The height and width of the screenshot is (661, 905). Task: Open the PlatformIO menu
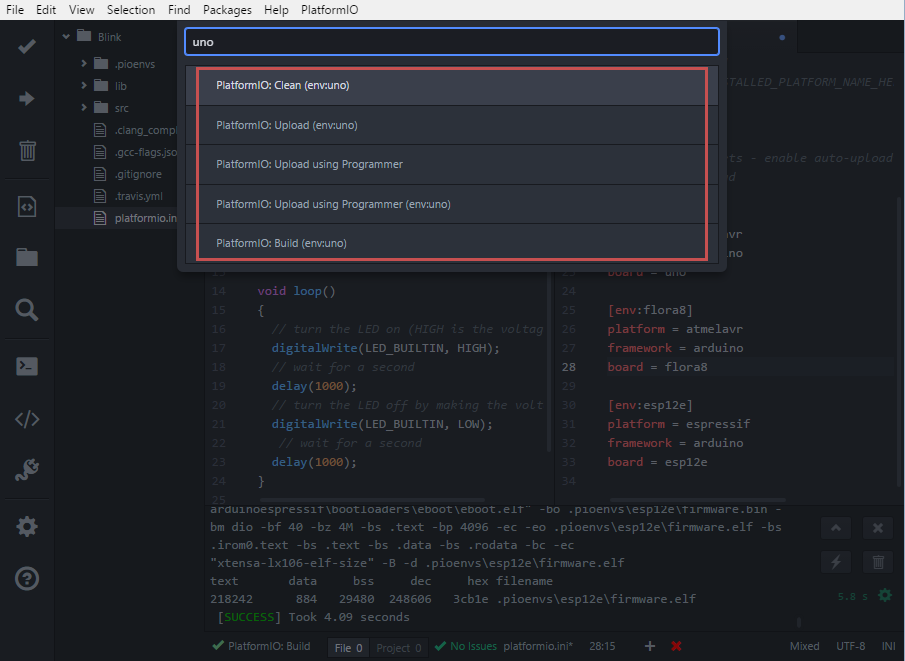coord(329,10)
